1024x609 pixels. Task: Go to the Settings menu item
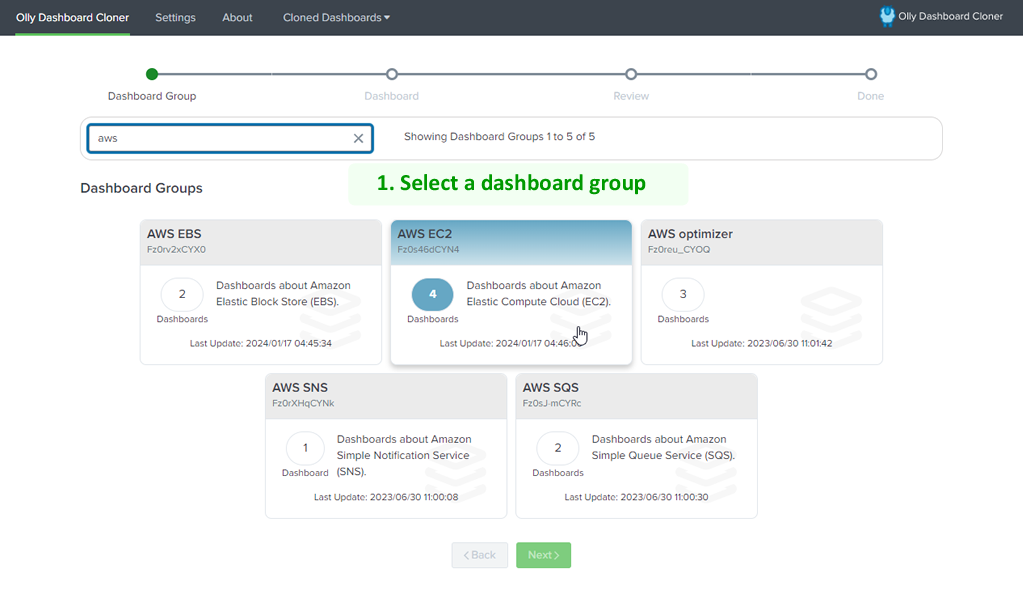(175, 18)
